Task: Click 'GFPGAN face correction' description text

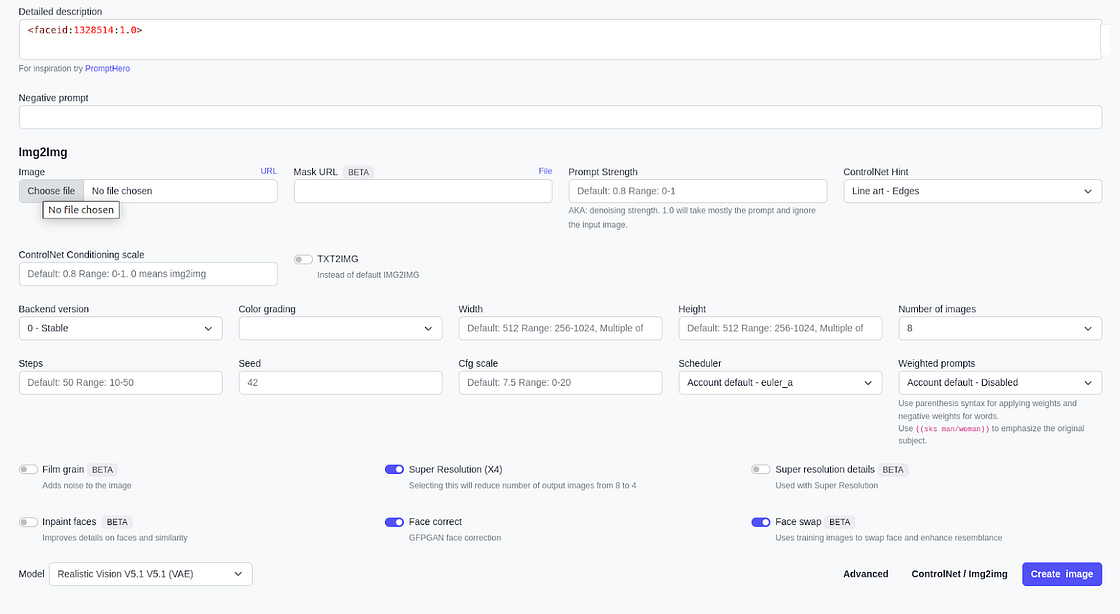Action: (455, 538)
